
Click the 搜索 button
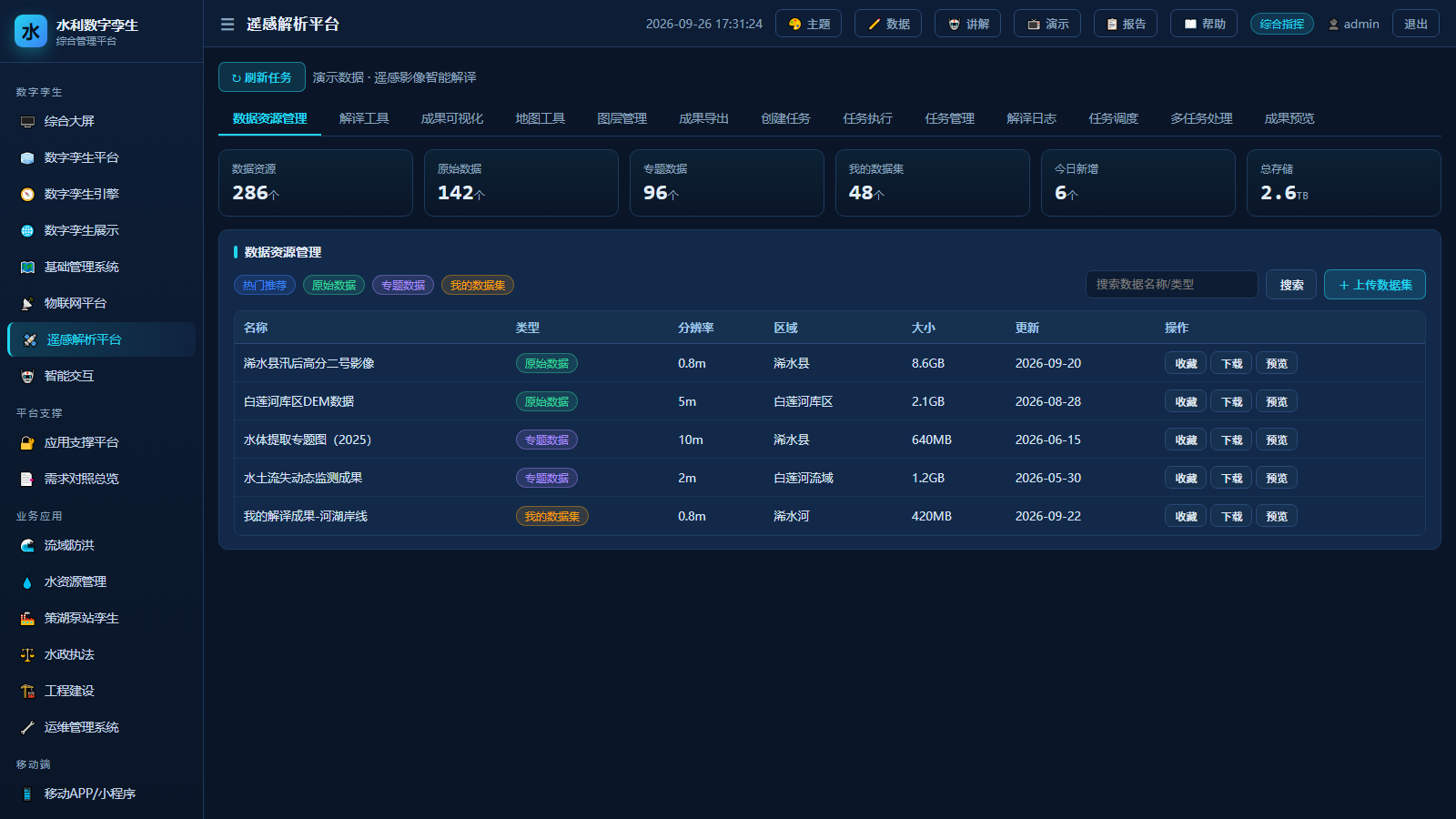click(x=1291, y=285)
